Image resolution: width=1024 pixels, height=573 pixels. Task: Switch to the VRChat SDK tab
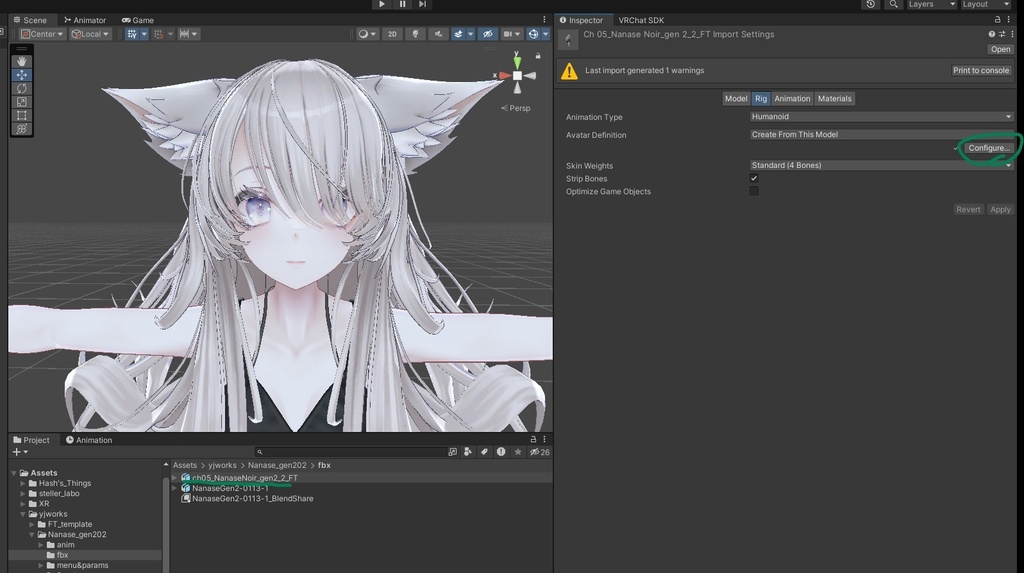[x=641, y=20]
